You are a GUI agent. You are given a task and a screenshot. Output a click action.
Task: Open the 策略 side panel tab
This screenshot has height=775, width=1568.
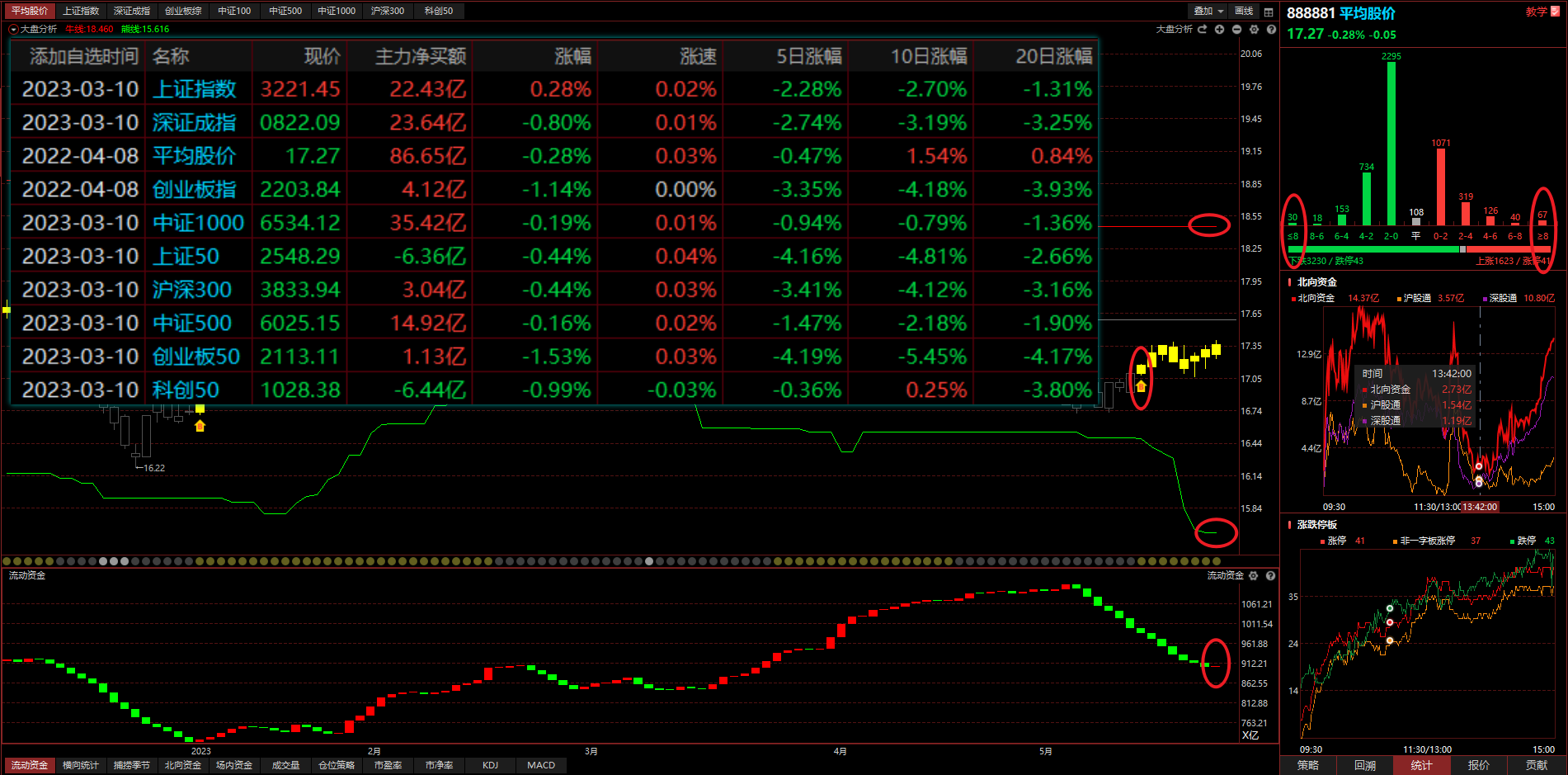(x=1308, y=765)
